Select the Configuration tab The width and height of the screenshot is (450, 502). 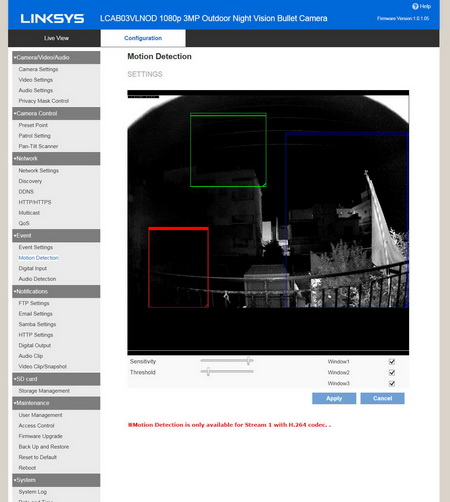(143, 38)
